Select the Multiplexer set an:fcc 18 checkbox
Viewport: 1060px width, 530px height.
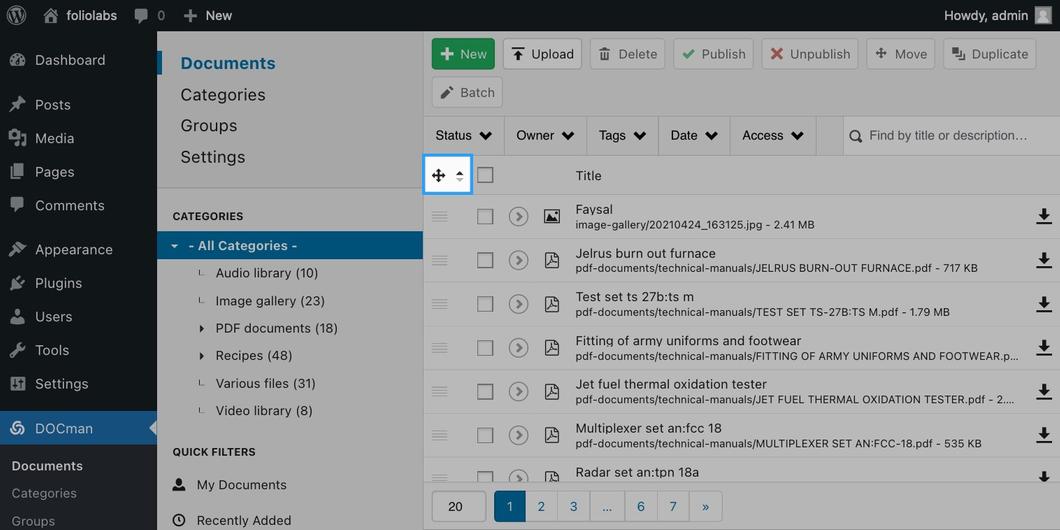485,435
